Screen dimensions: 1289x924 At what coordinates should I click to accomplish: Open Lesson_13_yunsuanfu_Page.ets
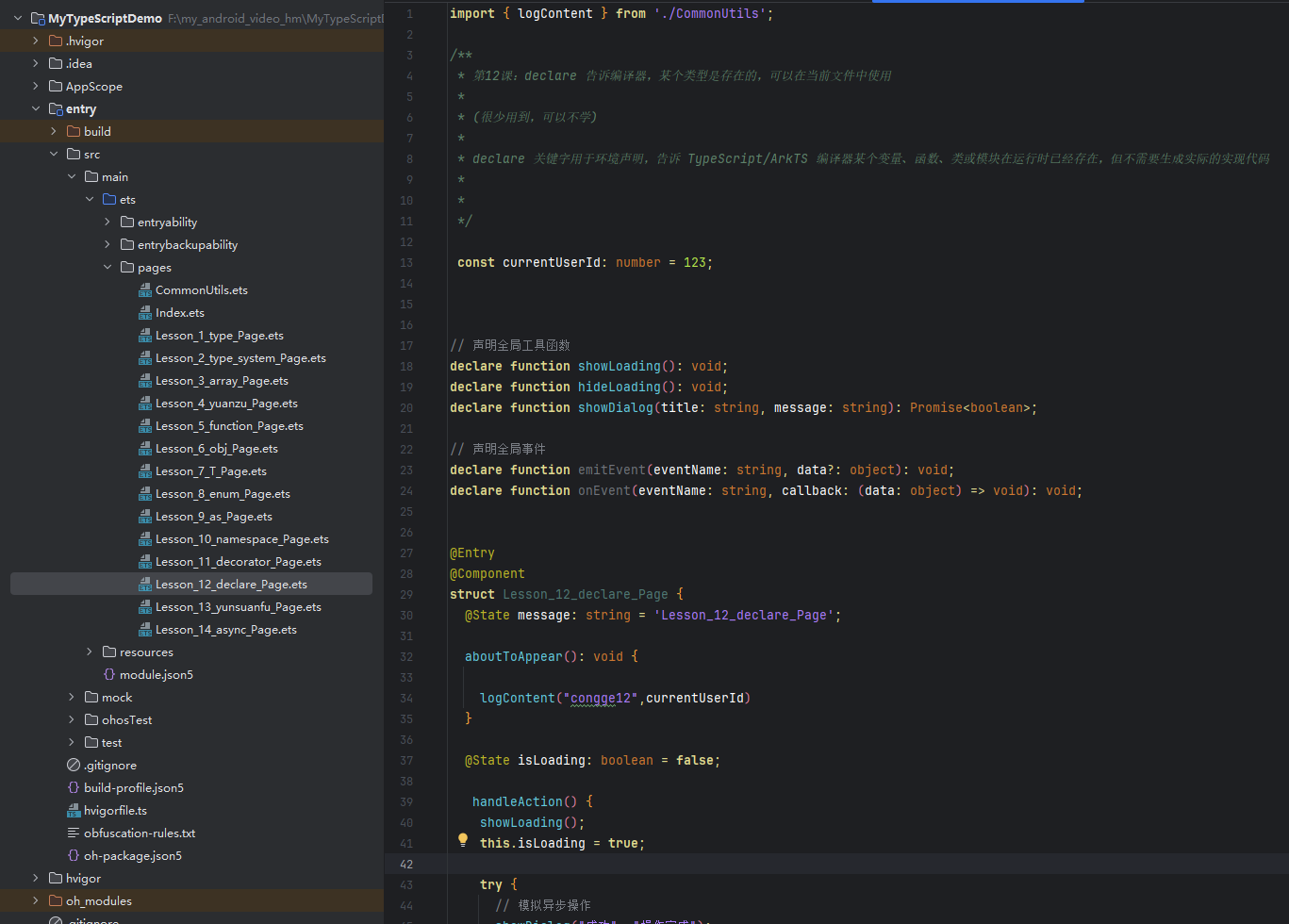pos(239,607)
